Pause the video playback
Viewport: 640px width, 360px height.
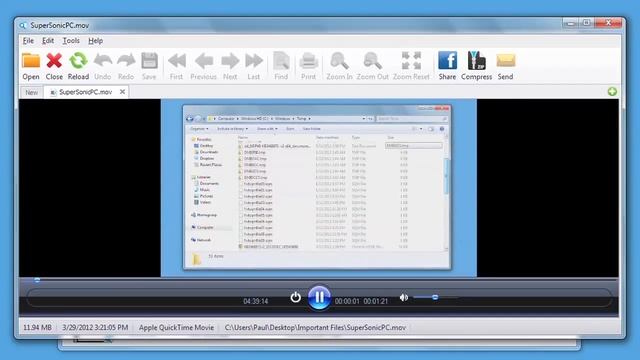click(319, 297)
